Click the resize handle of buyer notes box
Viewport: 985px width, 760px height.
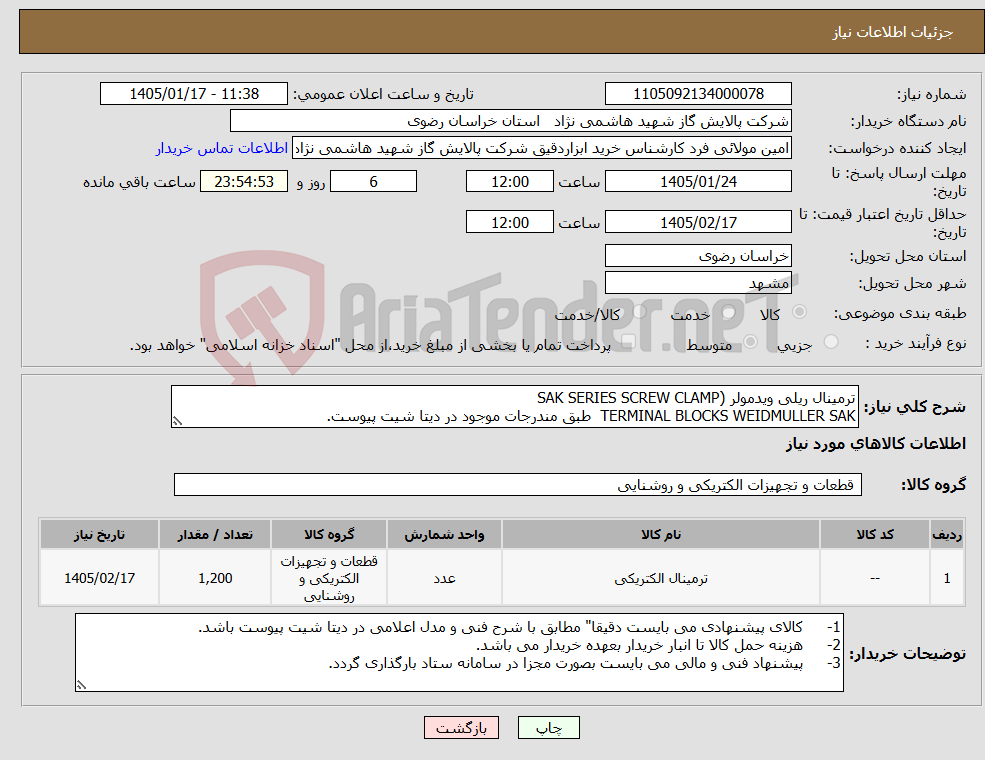click(81, 685)
